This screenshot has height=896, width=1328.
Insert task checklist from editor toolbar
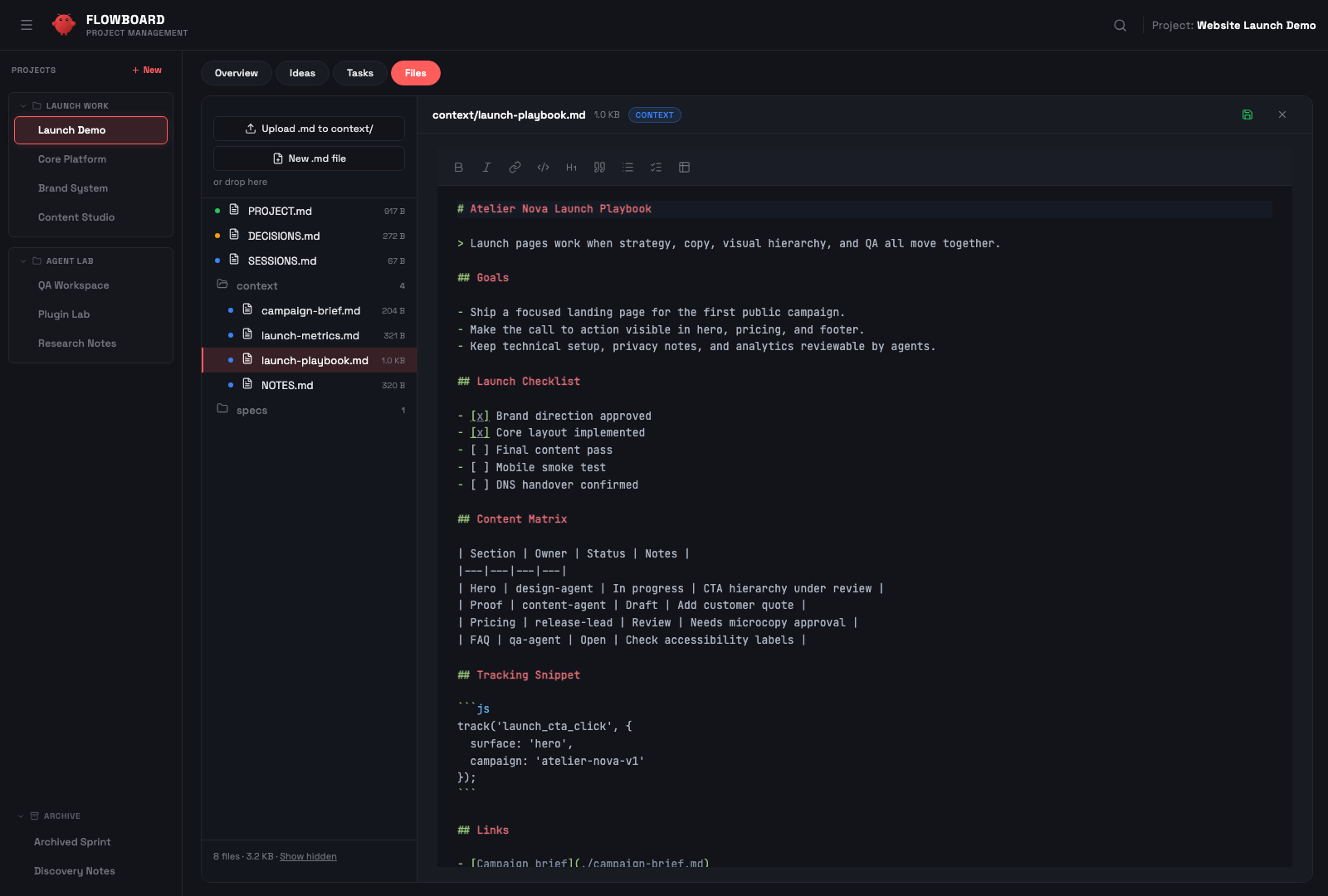pos(656,167)
